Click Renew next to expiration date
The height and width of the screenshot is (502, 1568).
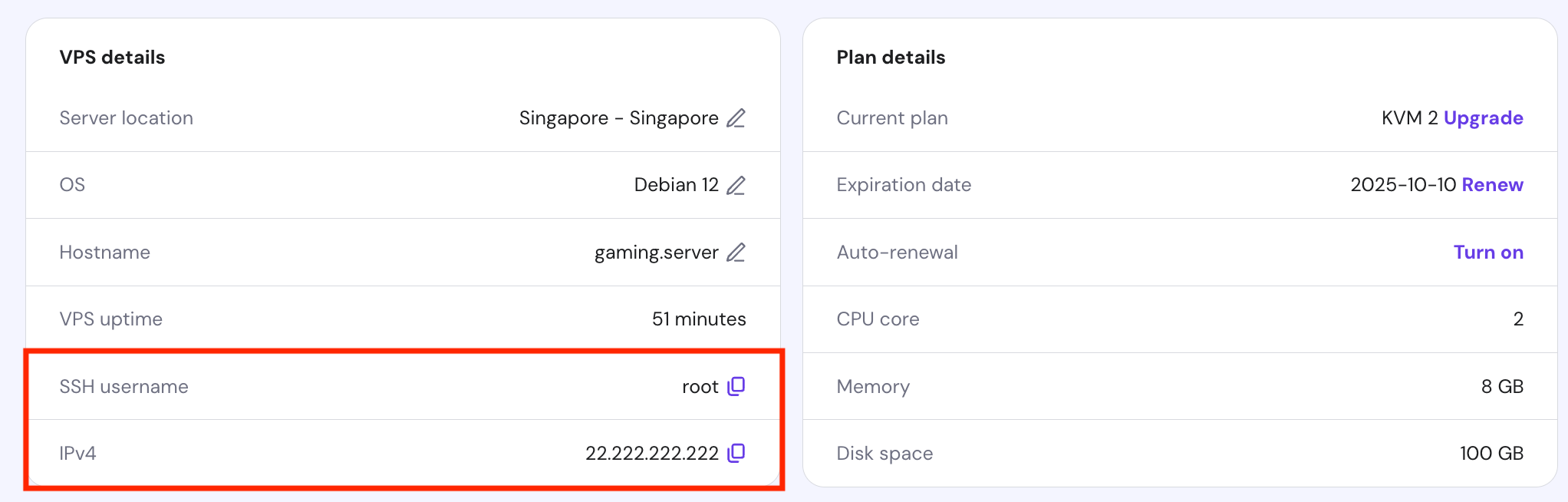[x=1492, y=185]
